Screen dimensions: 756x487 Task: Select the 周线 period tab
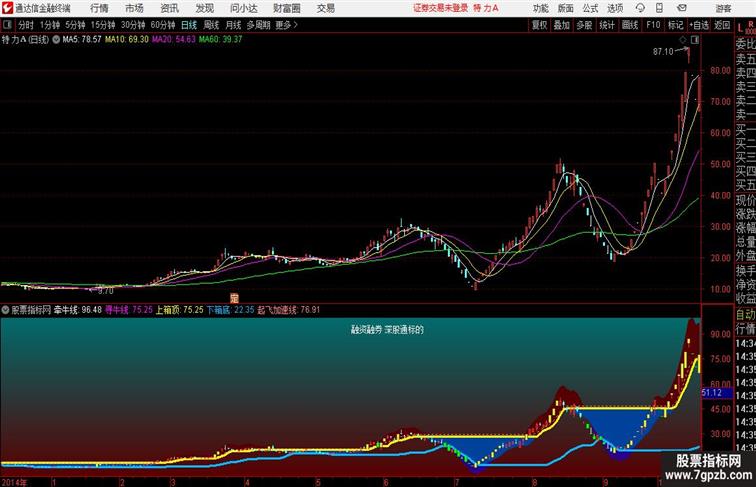point(211,25)
